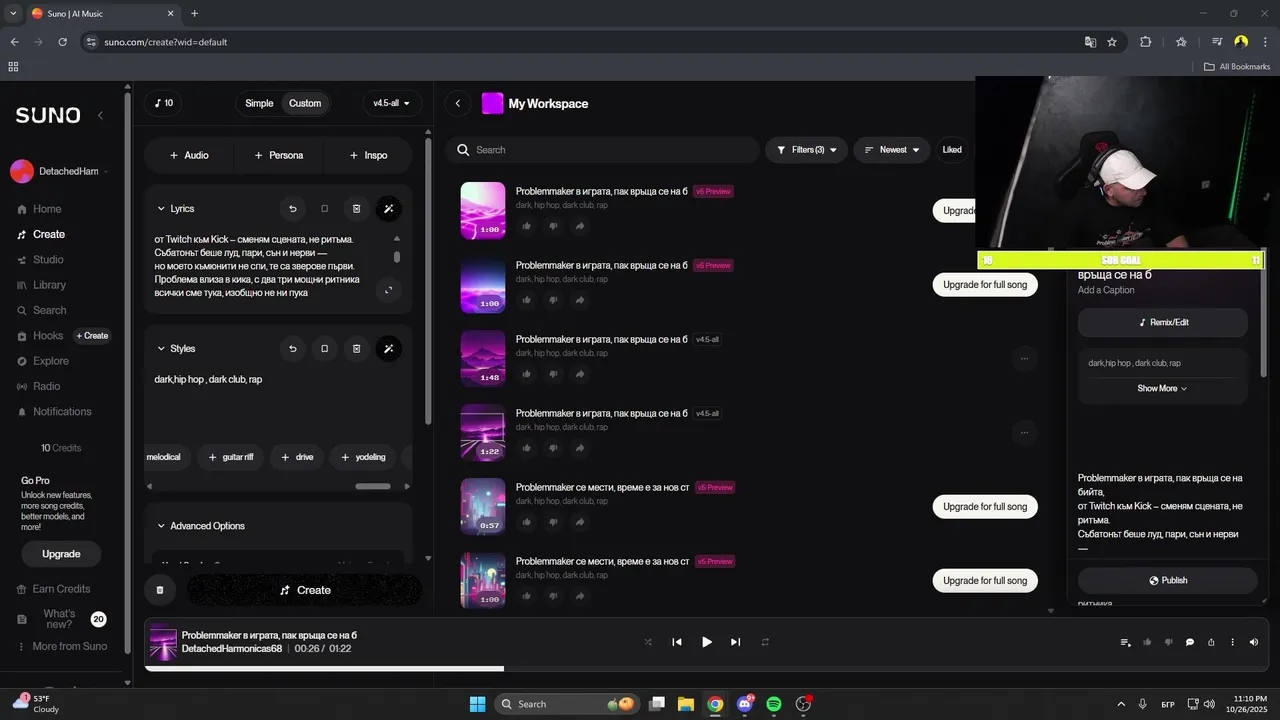The height and width of the screenshot is (720, 1280).
Task: Click the style tags horizontal scrollbar
Action: coord(373,487)
